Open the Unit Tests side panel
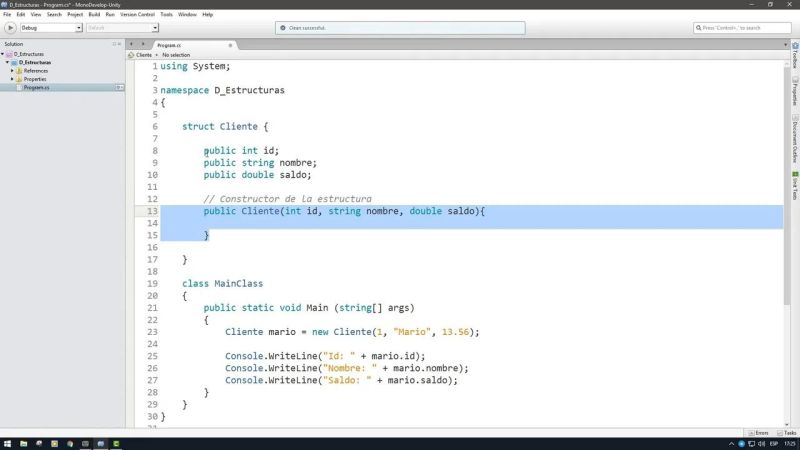This screenshot has width=800, height=450. (795, 186)
